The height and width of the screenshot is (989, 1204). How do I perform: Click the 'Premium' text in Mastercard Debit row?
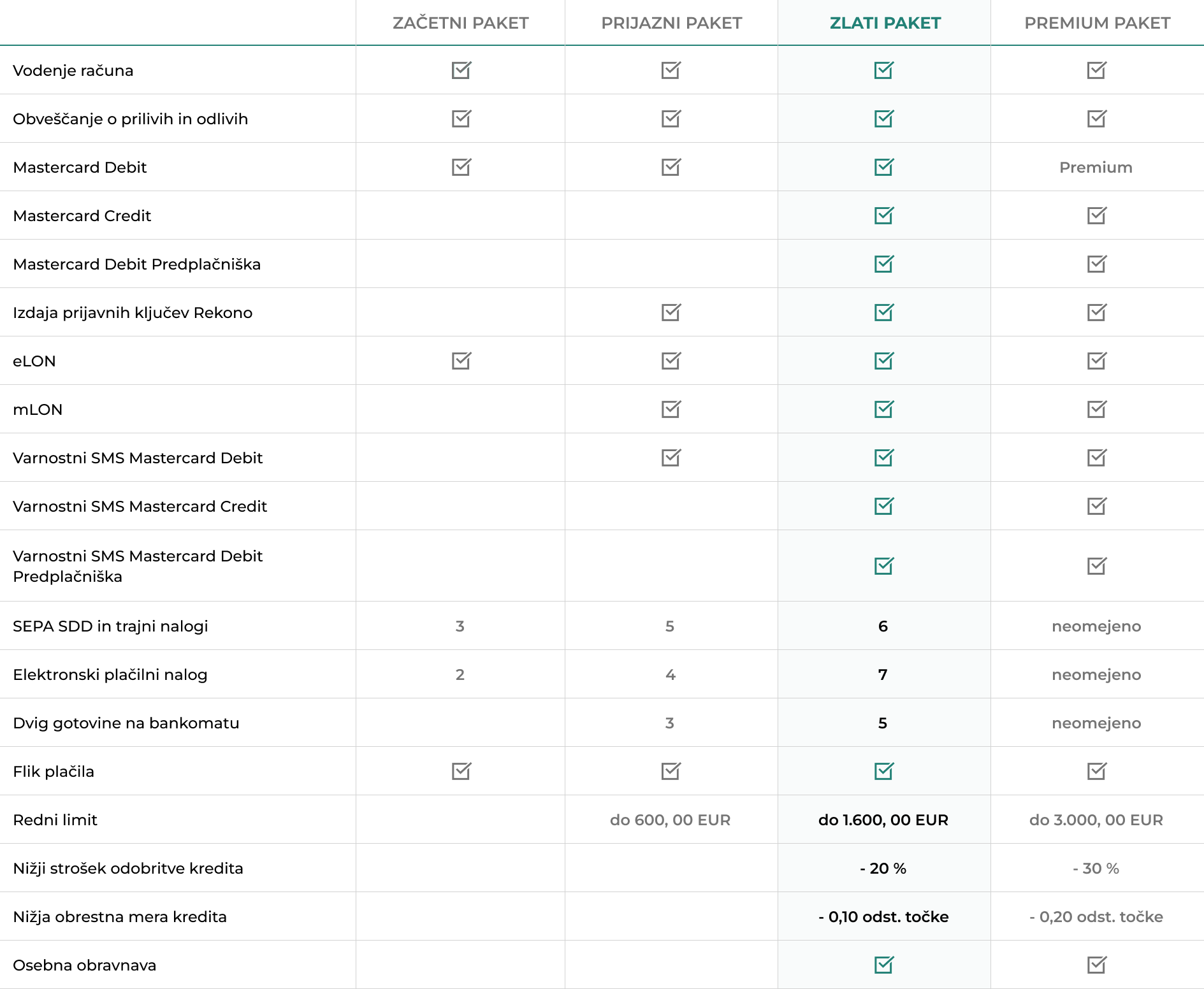tap(1096, 168)
